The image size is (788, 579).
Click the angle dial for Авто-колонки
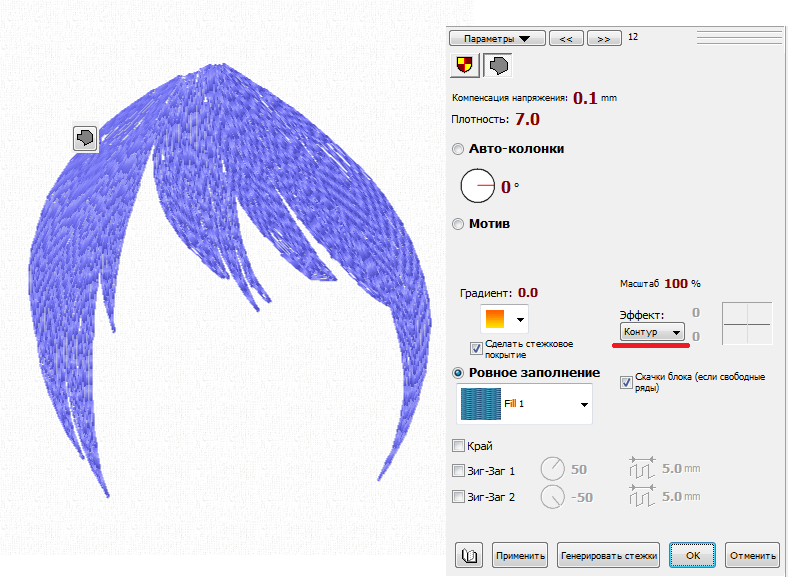(x=477, y=186)
